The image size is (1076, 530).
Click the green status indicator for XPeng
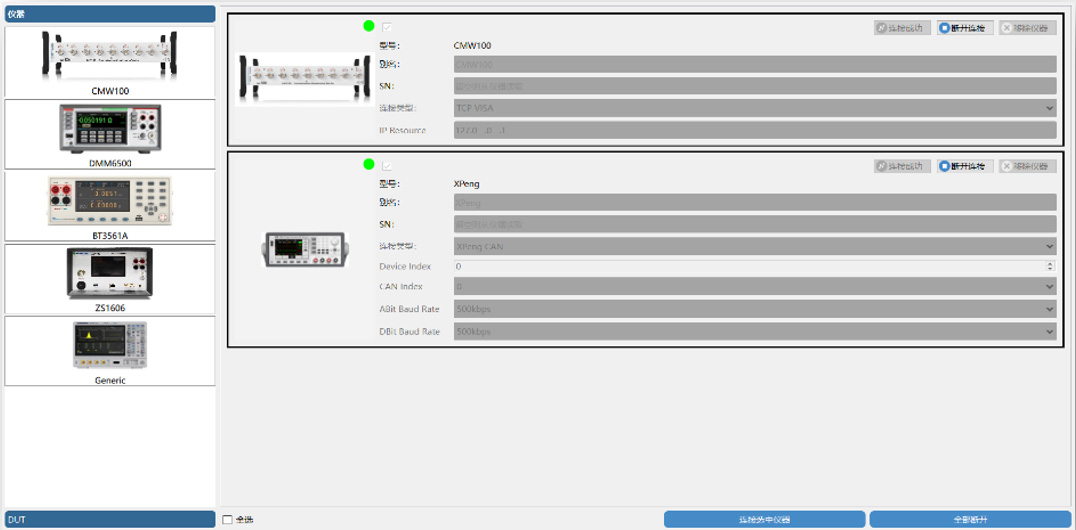(369, 164)
